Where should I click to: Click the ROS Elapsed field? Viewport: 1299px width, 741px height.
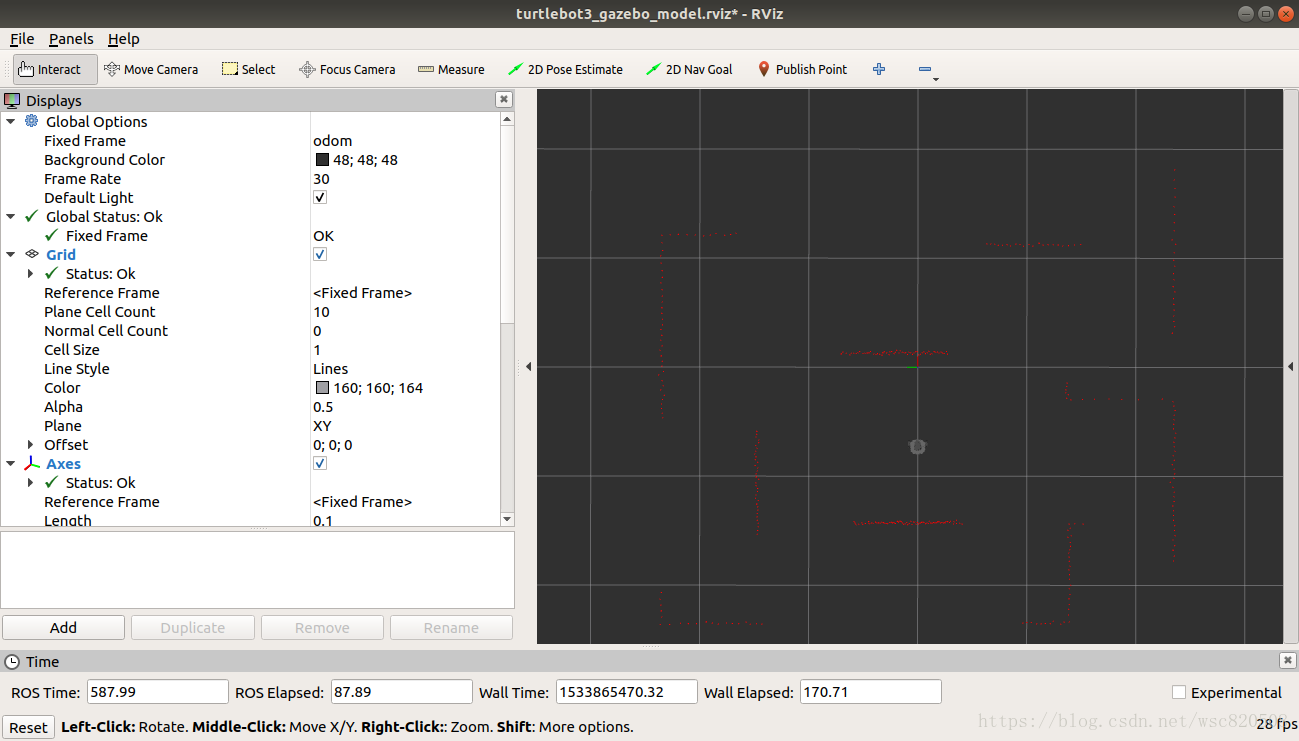(401, 692)
